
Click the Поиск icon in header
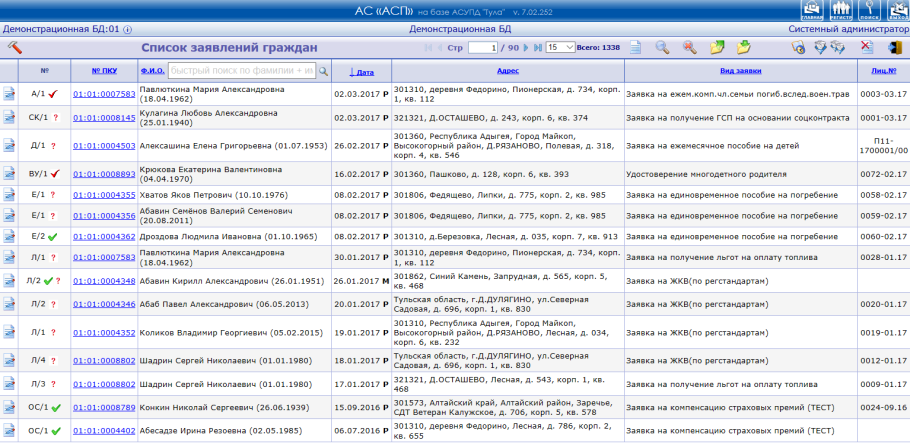coord(867,11)
